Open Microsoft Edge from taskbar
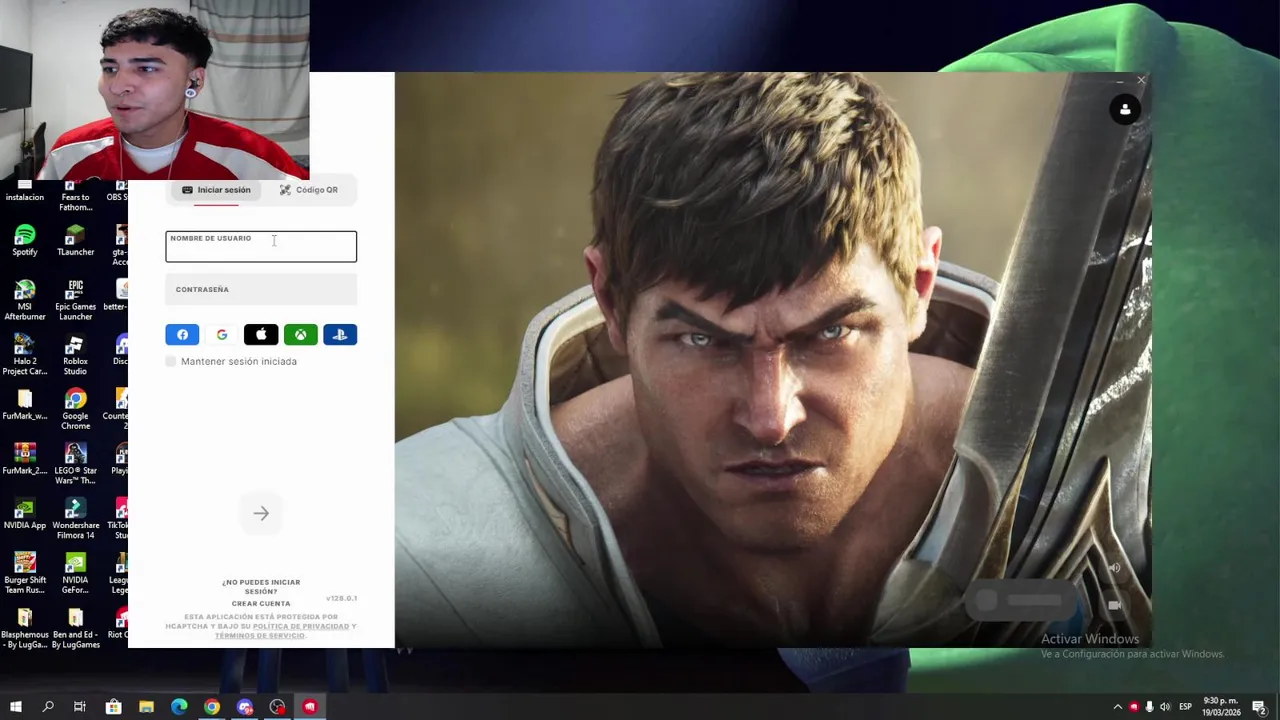 [x=179, y=707]
